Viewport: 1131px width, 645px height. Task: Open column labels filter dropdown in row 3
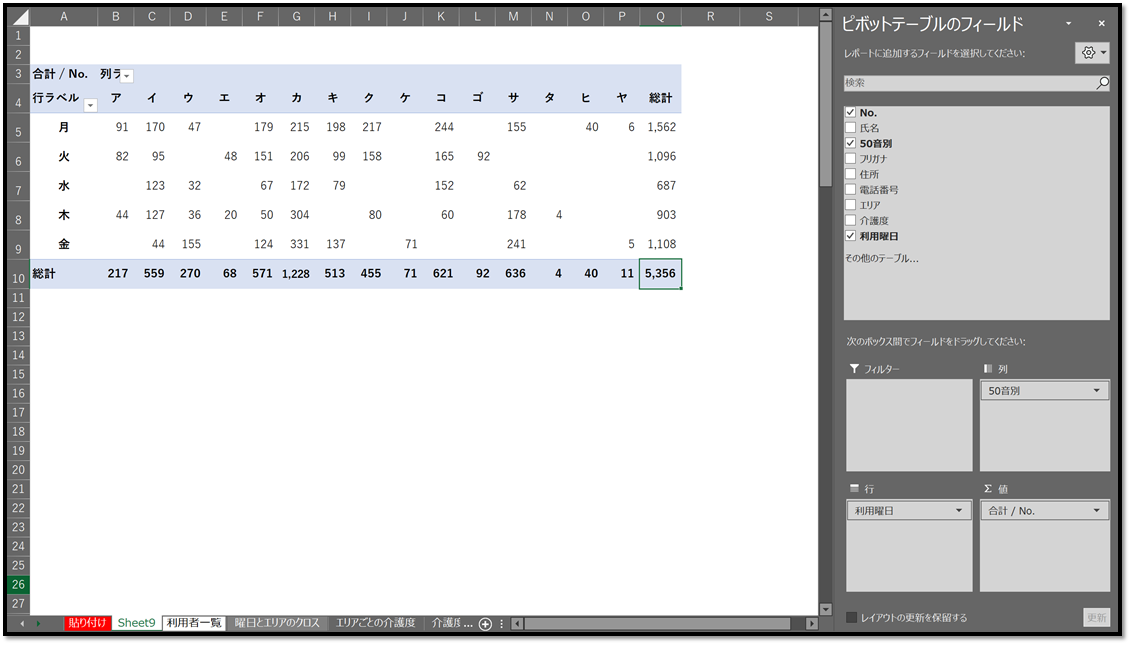pyautogui.click(x=127, y=76)
